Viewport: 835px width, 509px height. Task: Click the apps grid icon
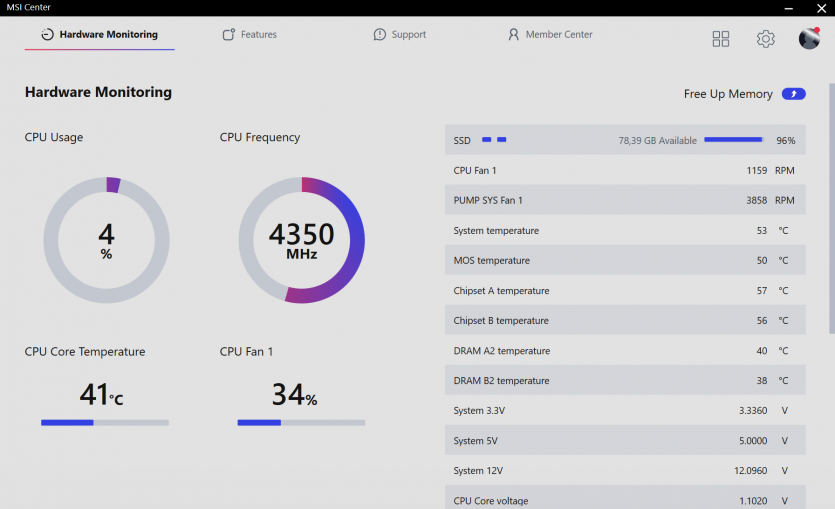click(721, 39)
